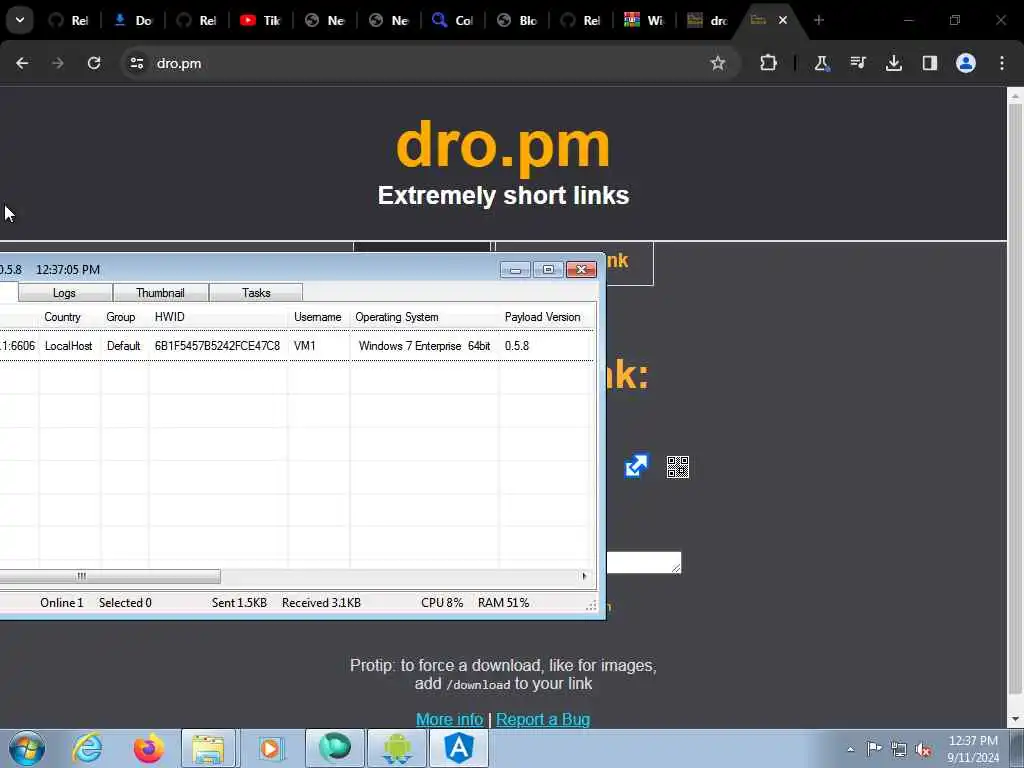The width and height of the screenshot is (1024, 768).
Task: Reload the dro.pm page
Action: (94, 63)
